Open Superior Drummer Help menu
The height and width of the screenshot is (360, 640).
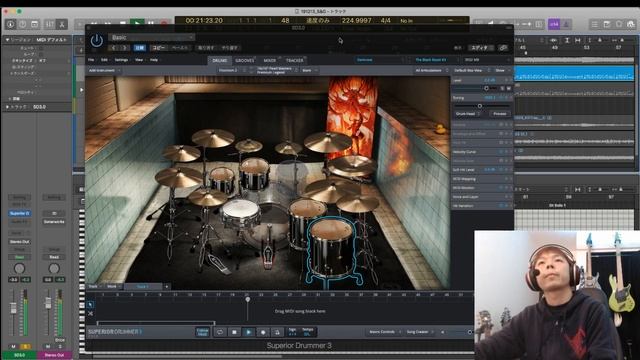(x=154, y=60)
